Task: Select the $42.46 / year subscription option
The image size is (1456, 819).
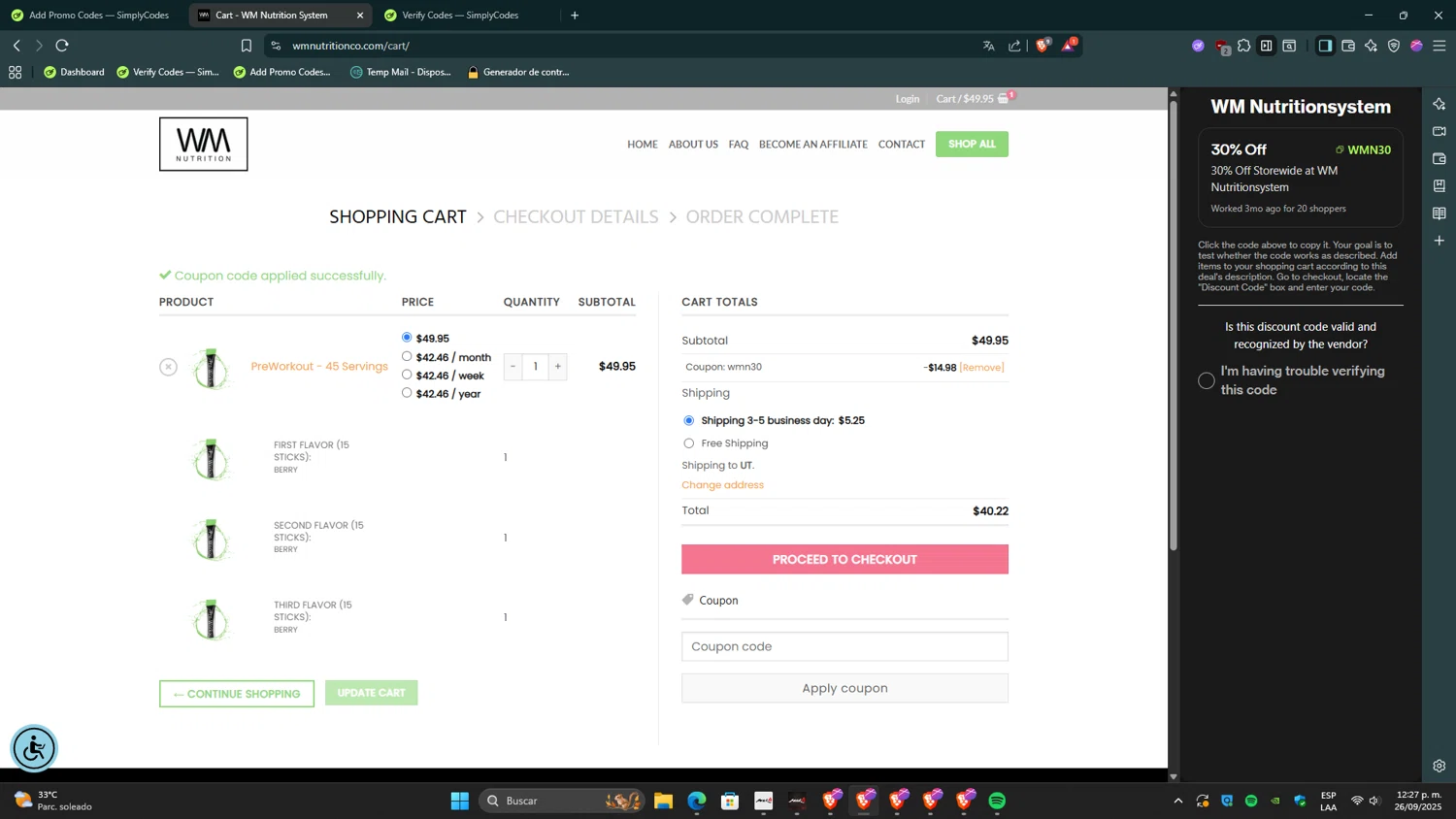Action: [x=407, y=393]
